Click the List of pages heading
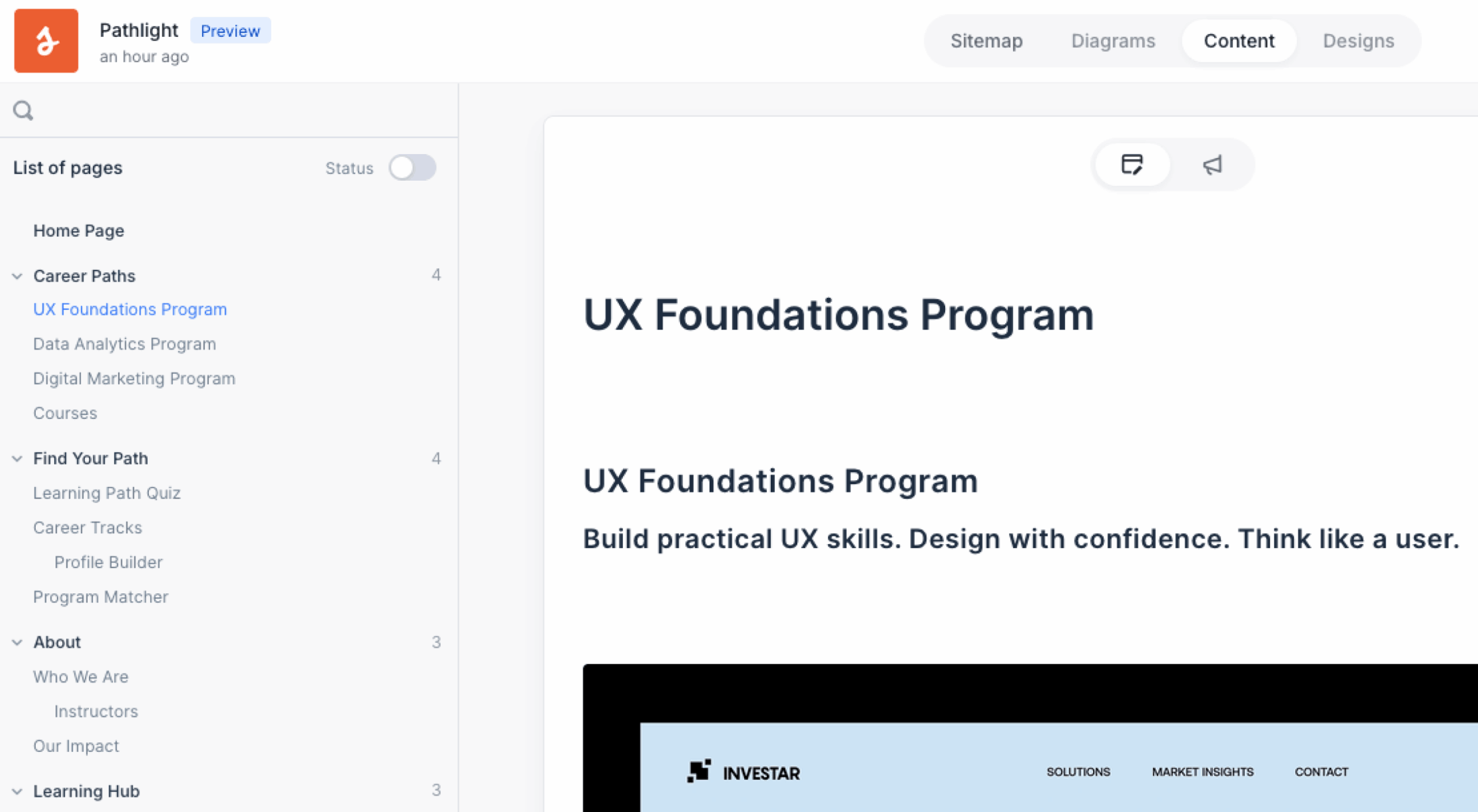Screen dimensions: 1478x812 68,168
